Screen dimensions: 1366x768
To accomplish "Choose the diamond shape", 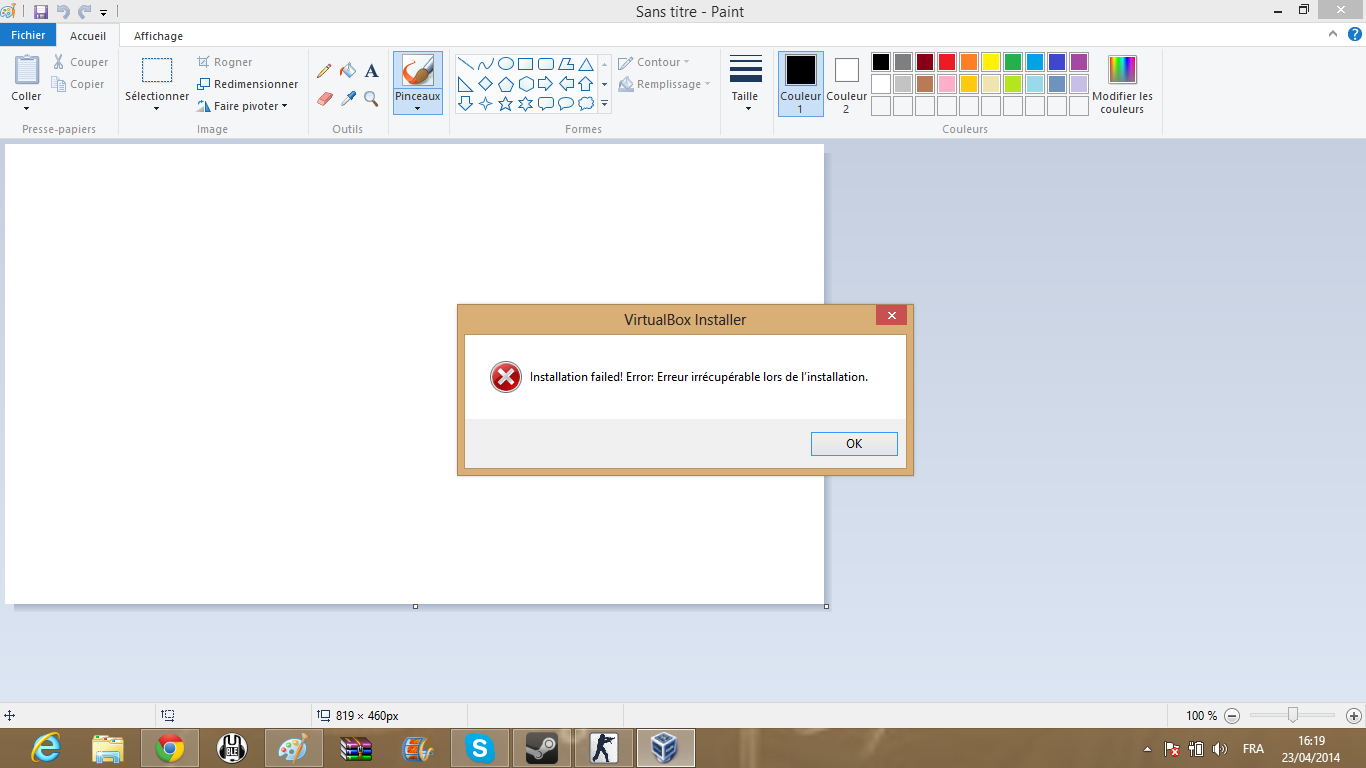I will point(486,84).
